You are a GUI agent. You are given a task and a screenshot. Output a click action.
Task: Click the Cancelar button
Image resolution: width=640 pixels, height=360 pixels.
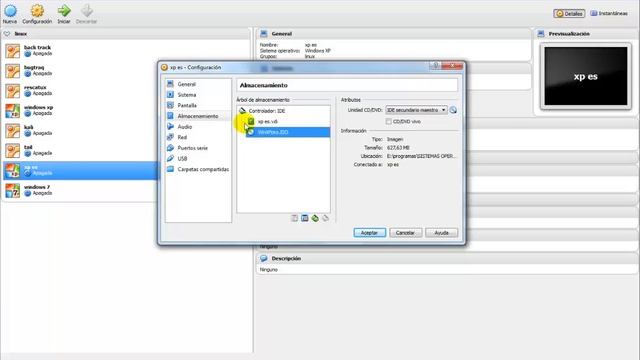(405, 233)
